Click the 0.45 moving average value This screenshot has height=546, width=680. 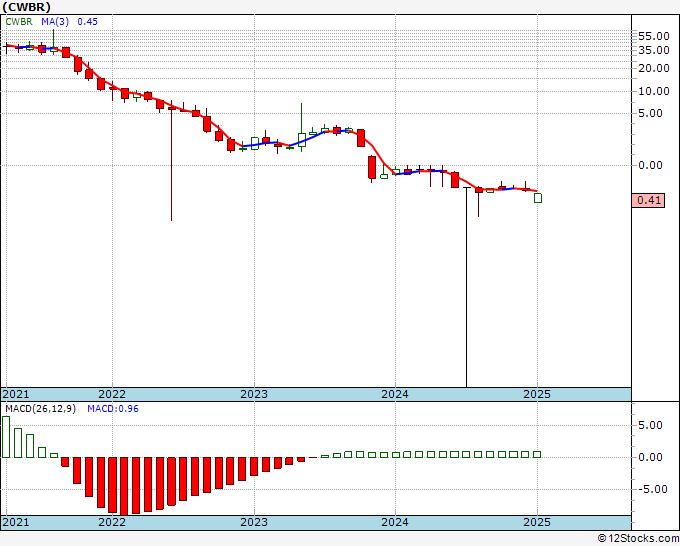(88, 22)
